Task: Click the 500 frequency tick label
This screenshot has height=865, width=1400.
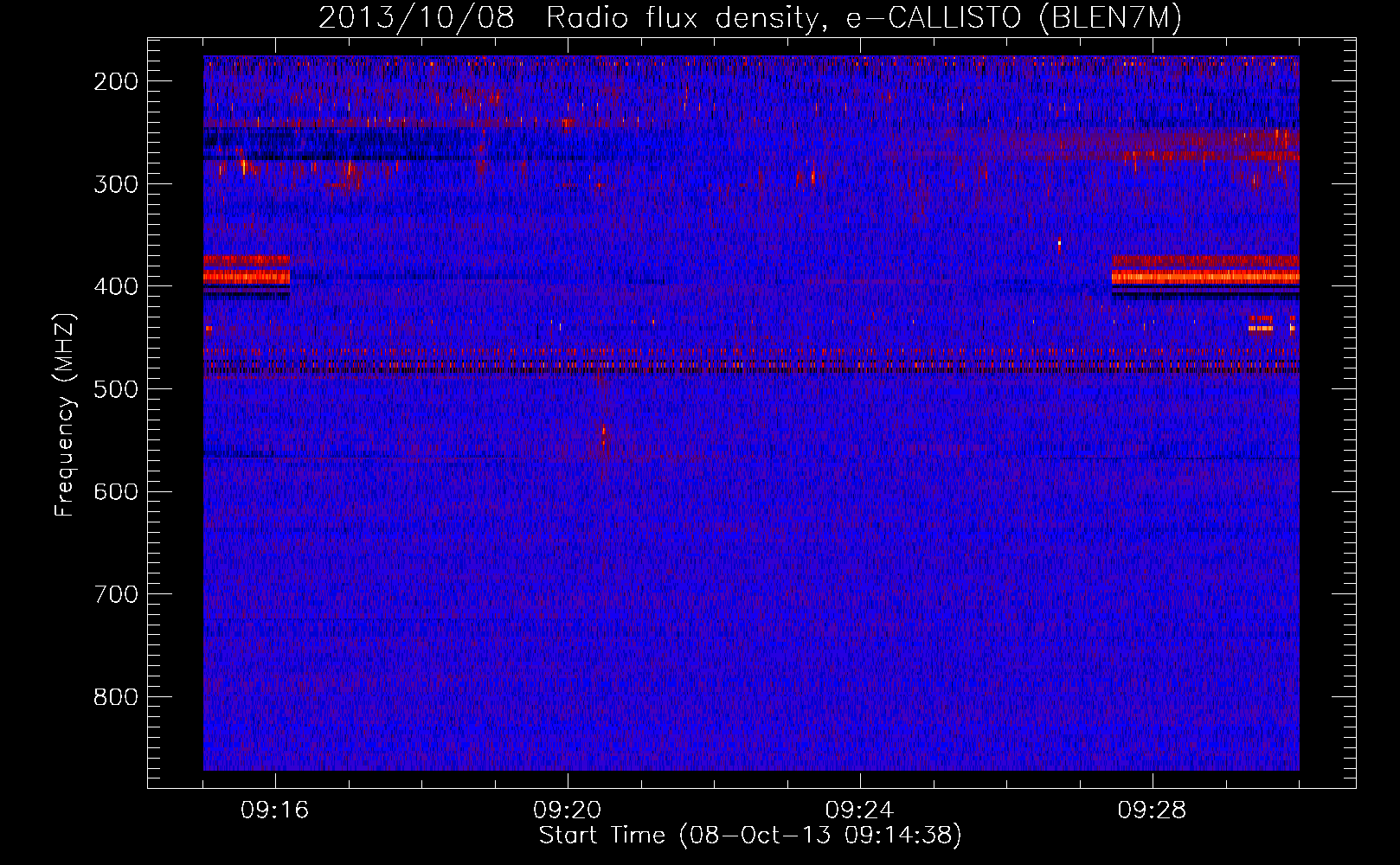Action: point(115,389)
